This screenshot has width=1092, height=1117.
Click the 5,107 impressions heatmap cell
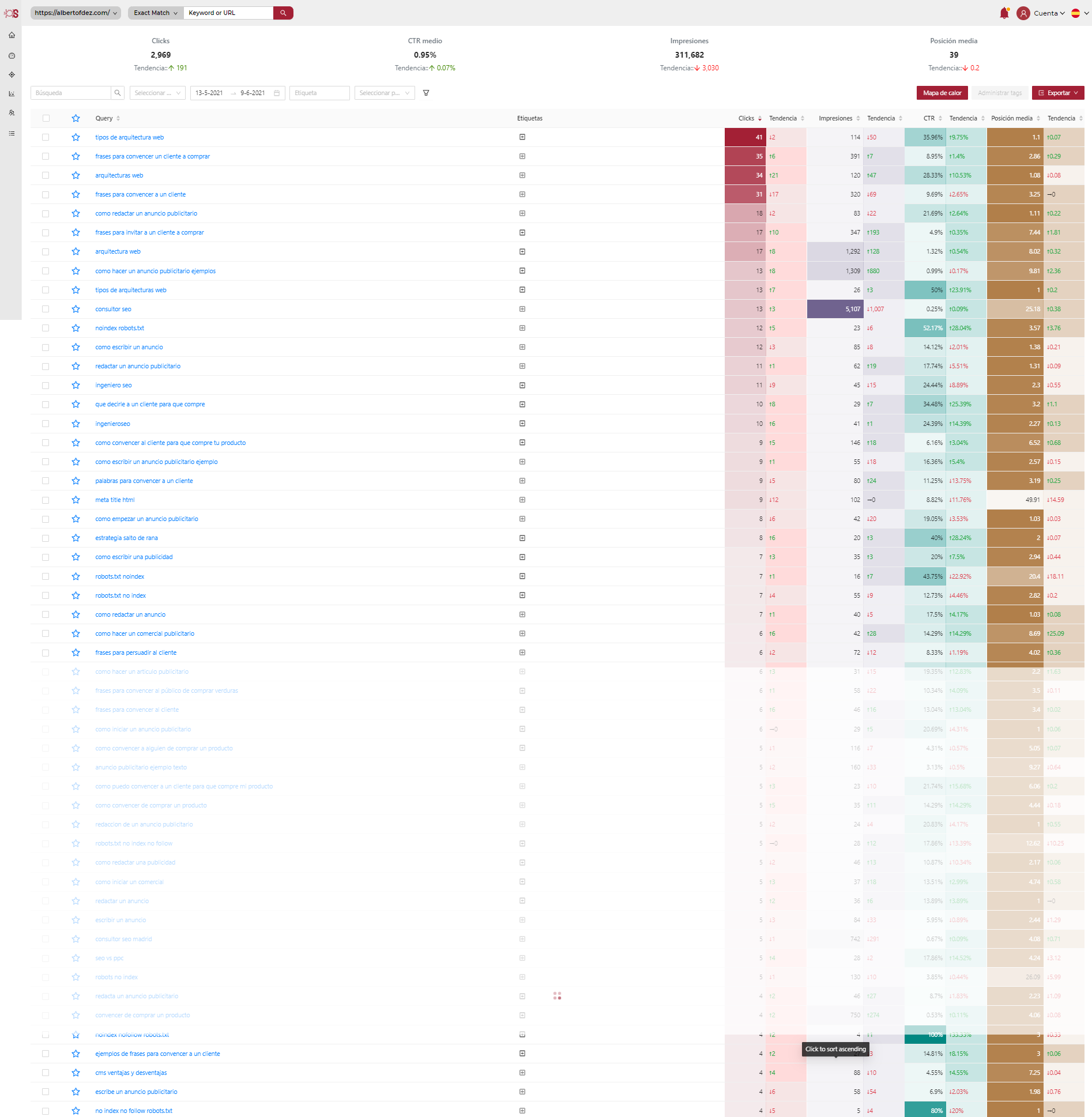(835, 309)
